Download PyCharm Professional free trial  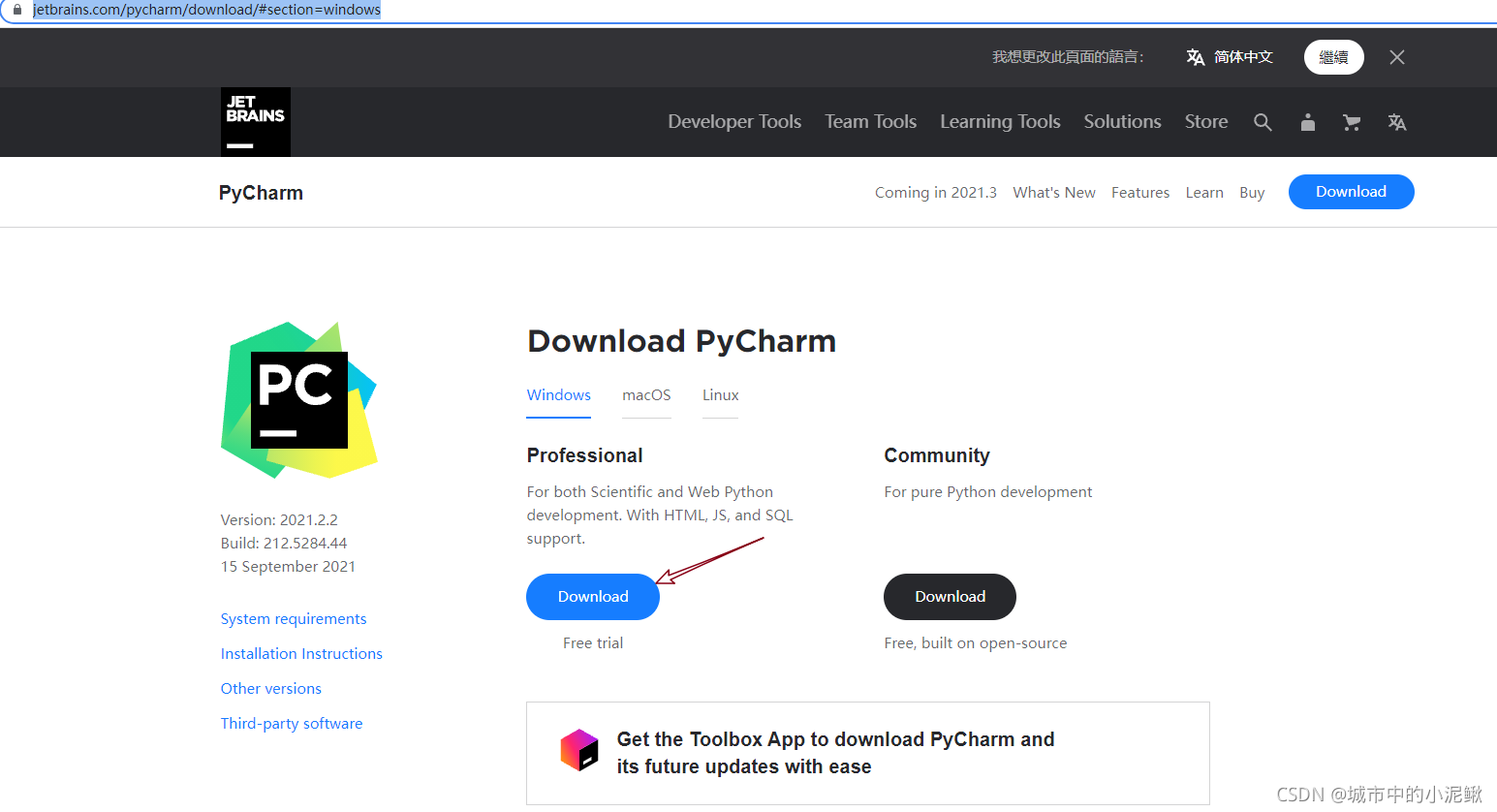[592, 597]
